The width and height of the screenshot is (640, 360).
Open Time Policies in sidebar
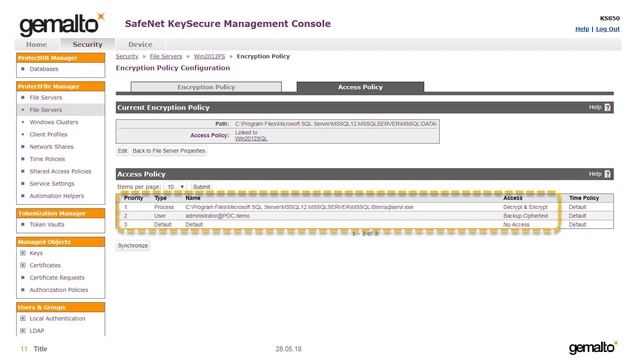(x=47, y=159)
